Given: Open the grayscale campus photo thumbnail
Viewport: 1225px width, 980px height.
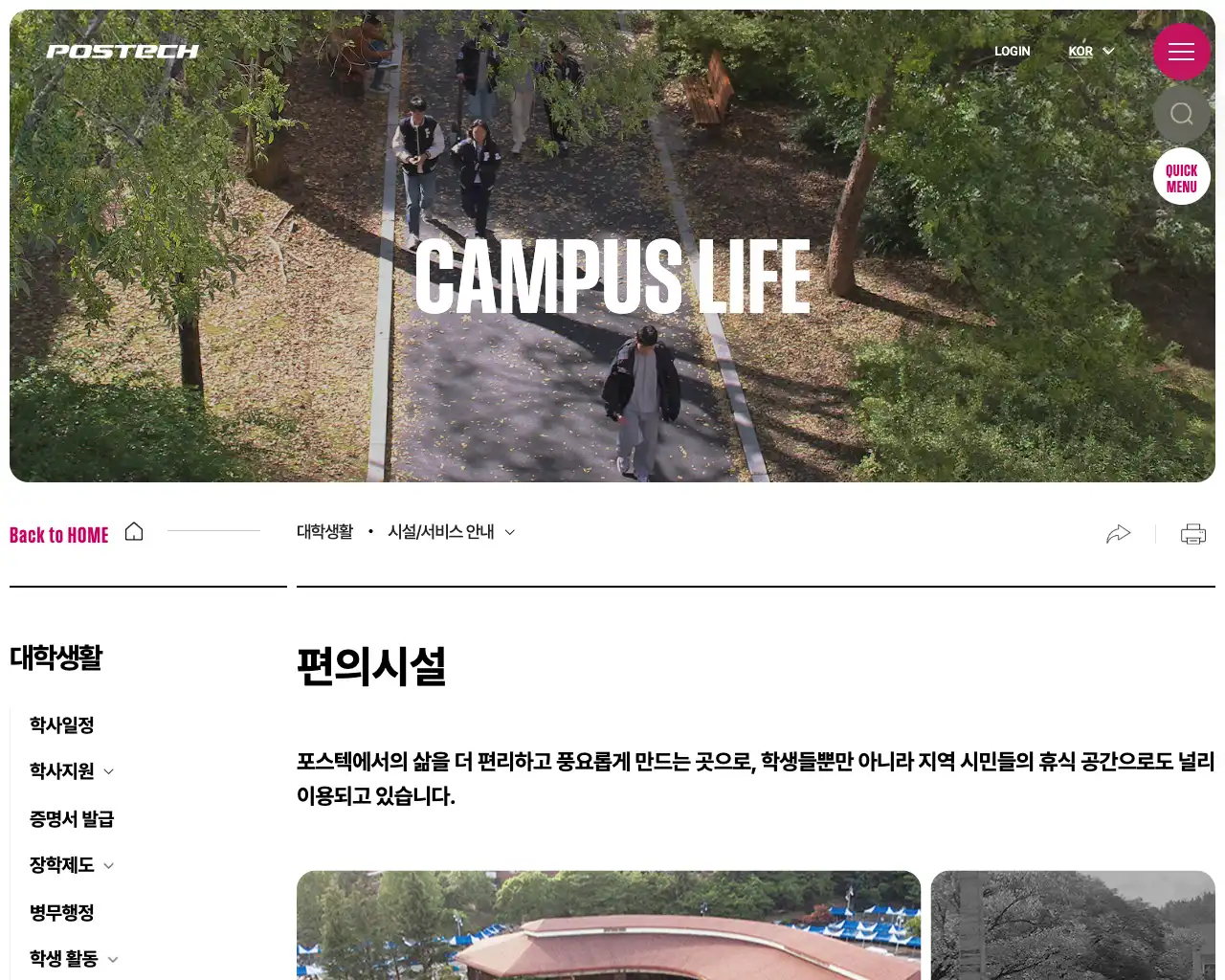Looking at the screenshot, I should tap(1073, 925).
